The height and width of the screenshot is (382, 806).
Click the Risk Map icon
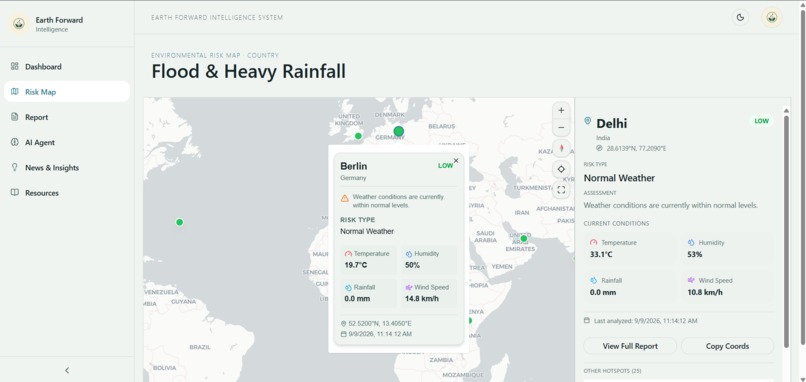[14, 92]
